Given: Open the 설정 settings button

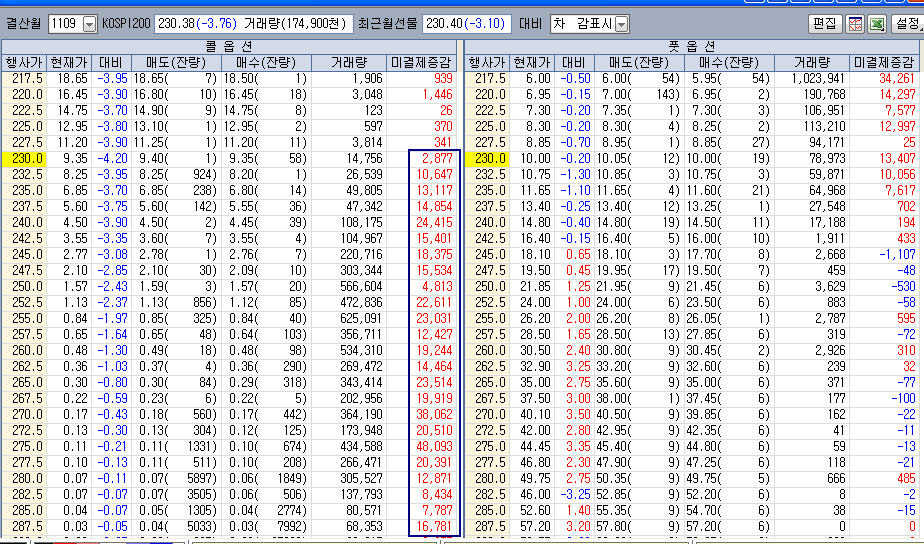Looking at the screenshot, I should point(907,24).
